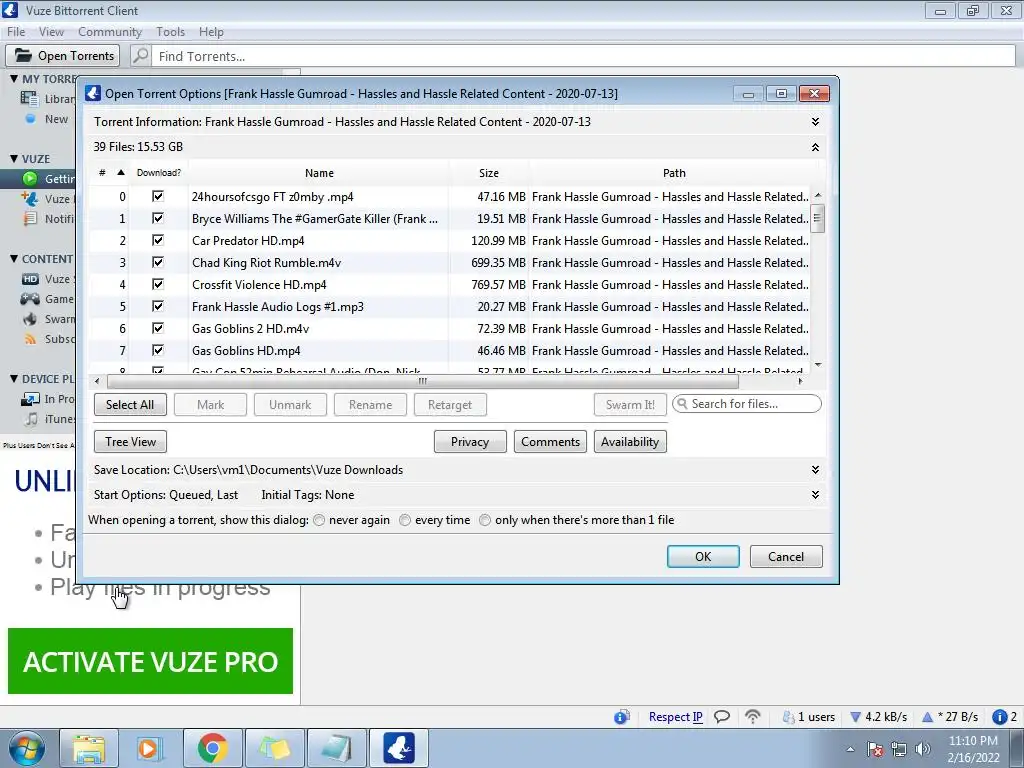The image size is (1024, 768).
Task: Click Cancel in torrent options dialog
Action: (786, 556)
